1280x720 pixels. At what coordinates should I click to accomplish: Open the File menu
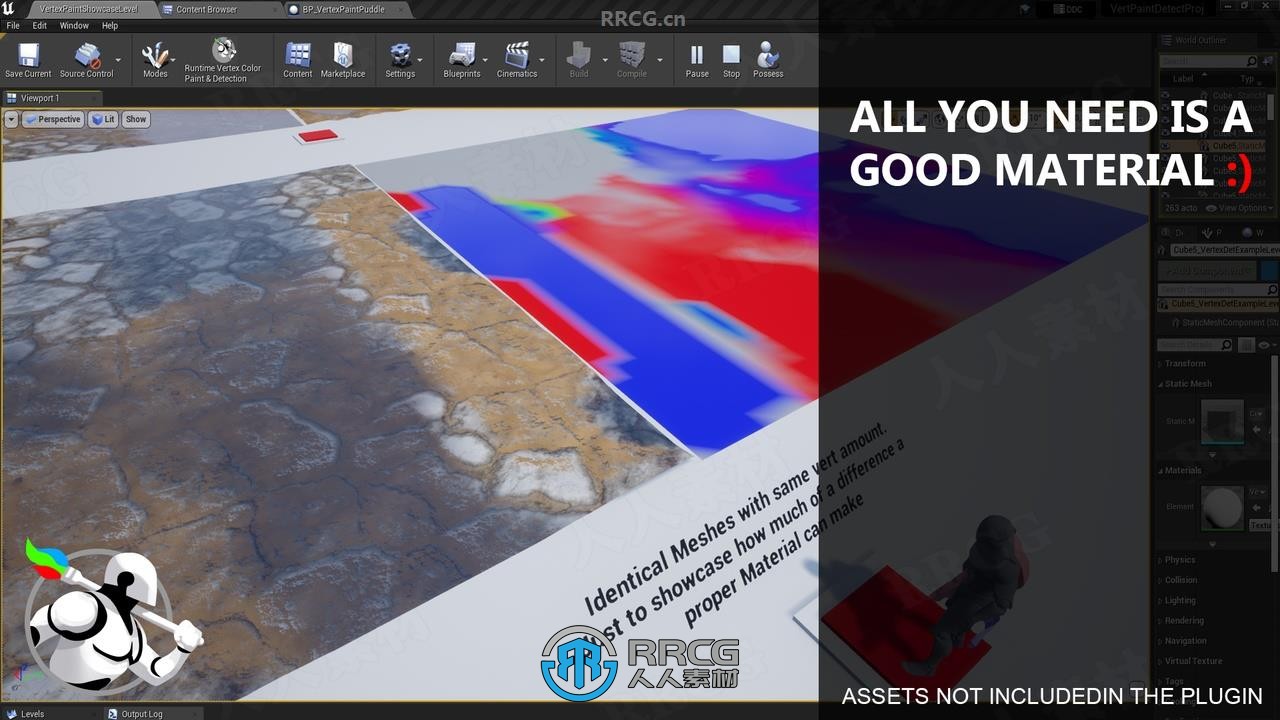[x=13, y=26]
